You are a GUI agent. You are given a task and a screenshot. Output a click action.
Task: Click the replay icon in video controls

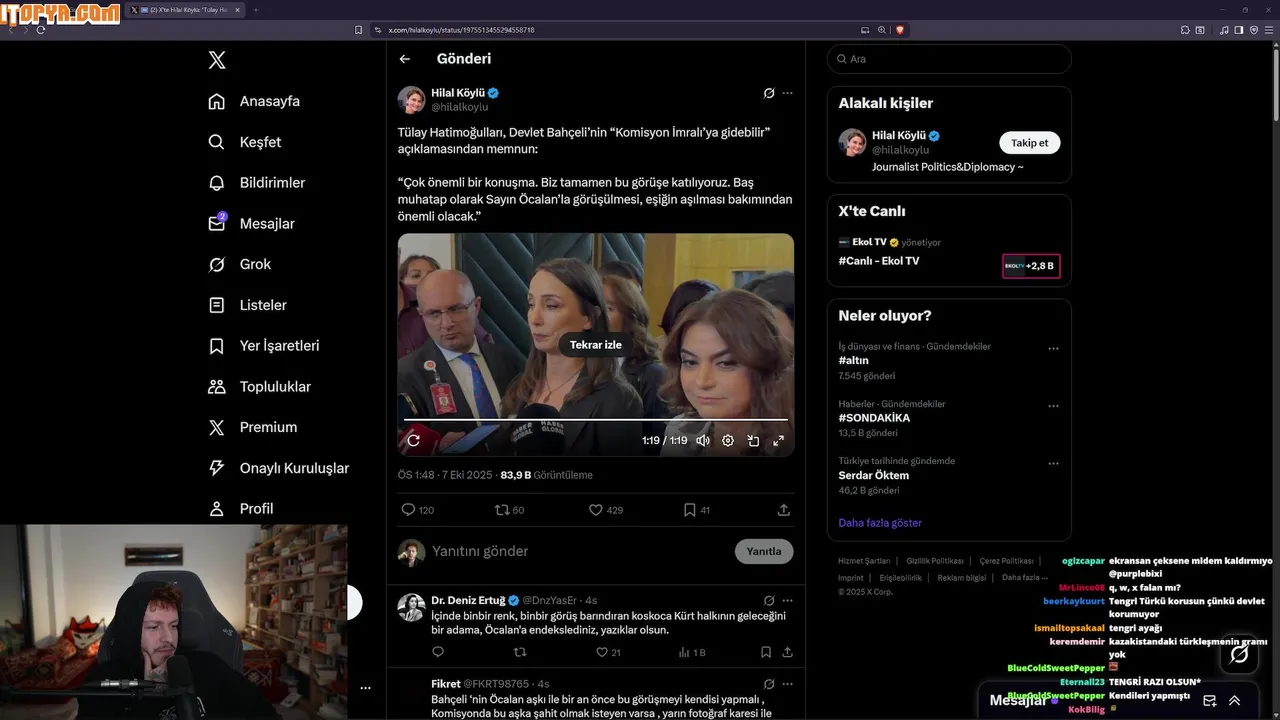(x=413, y=440)
